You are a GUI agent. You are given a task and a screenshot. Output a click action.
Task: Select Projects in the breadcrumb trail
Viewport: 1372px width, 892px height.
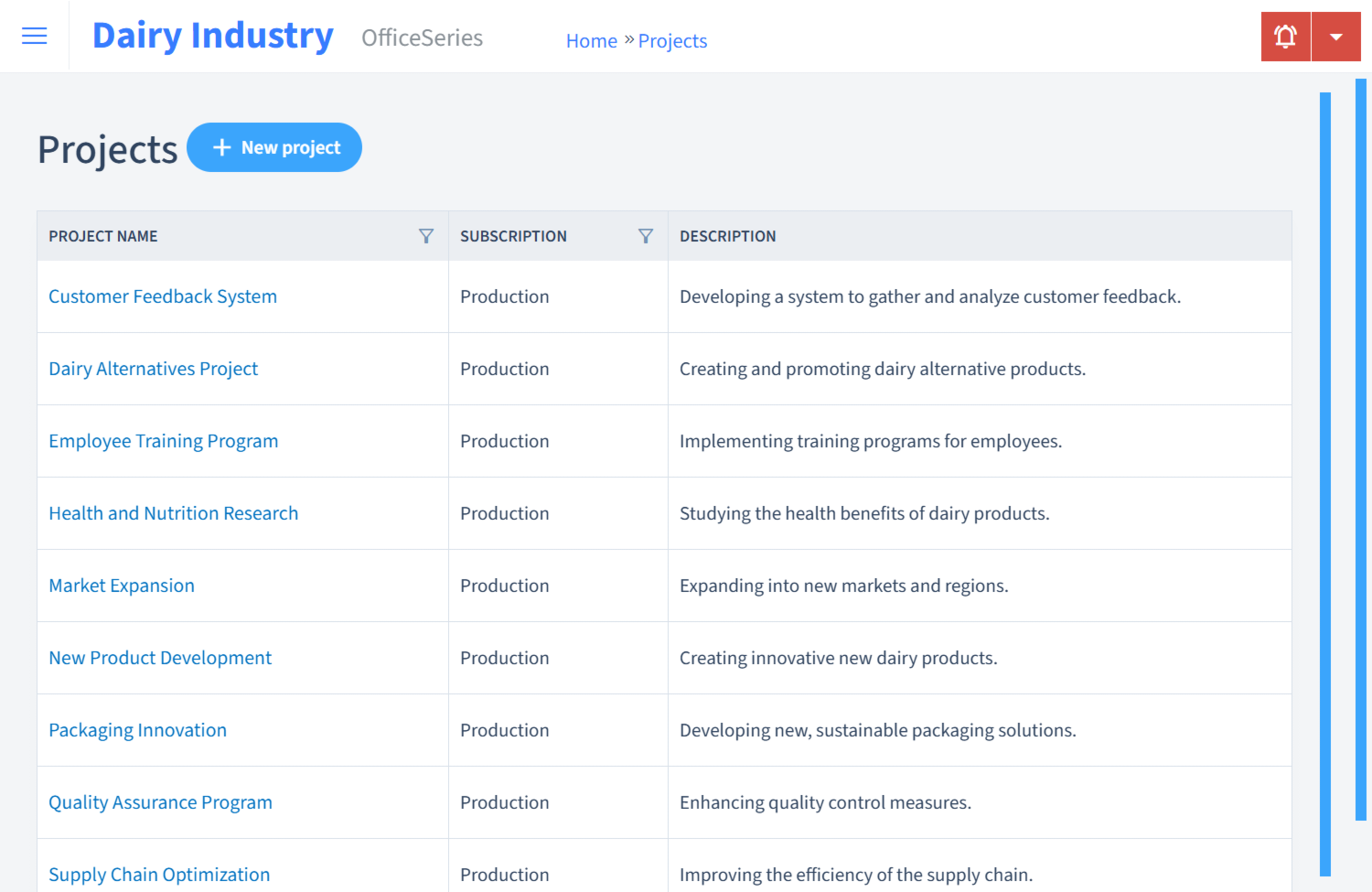(672, 40)
